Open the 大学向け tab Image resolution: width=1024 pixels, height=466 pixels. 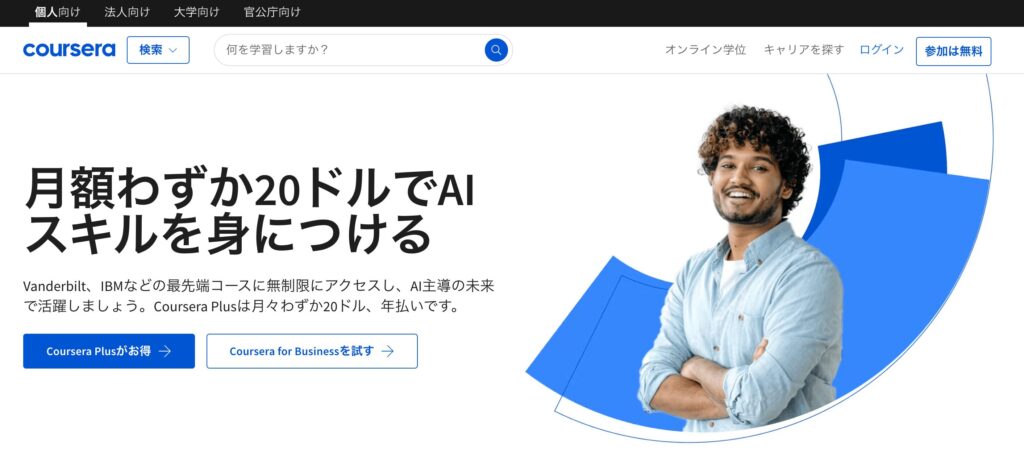pyautogui.click(x=197, y=12)
